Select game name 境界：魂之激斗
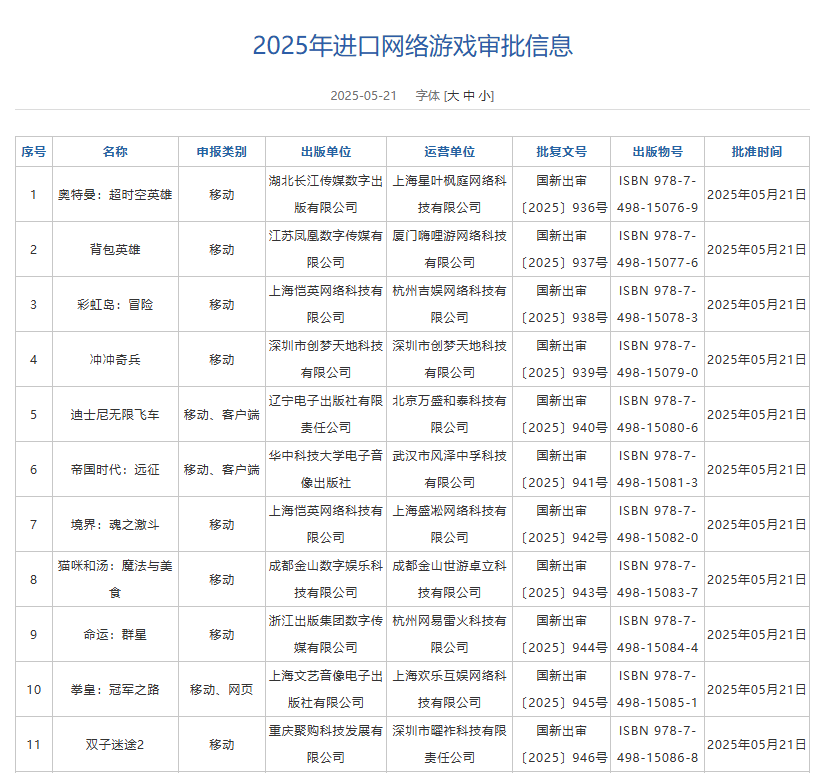 coord(115,524)
